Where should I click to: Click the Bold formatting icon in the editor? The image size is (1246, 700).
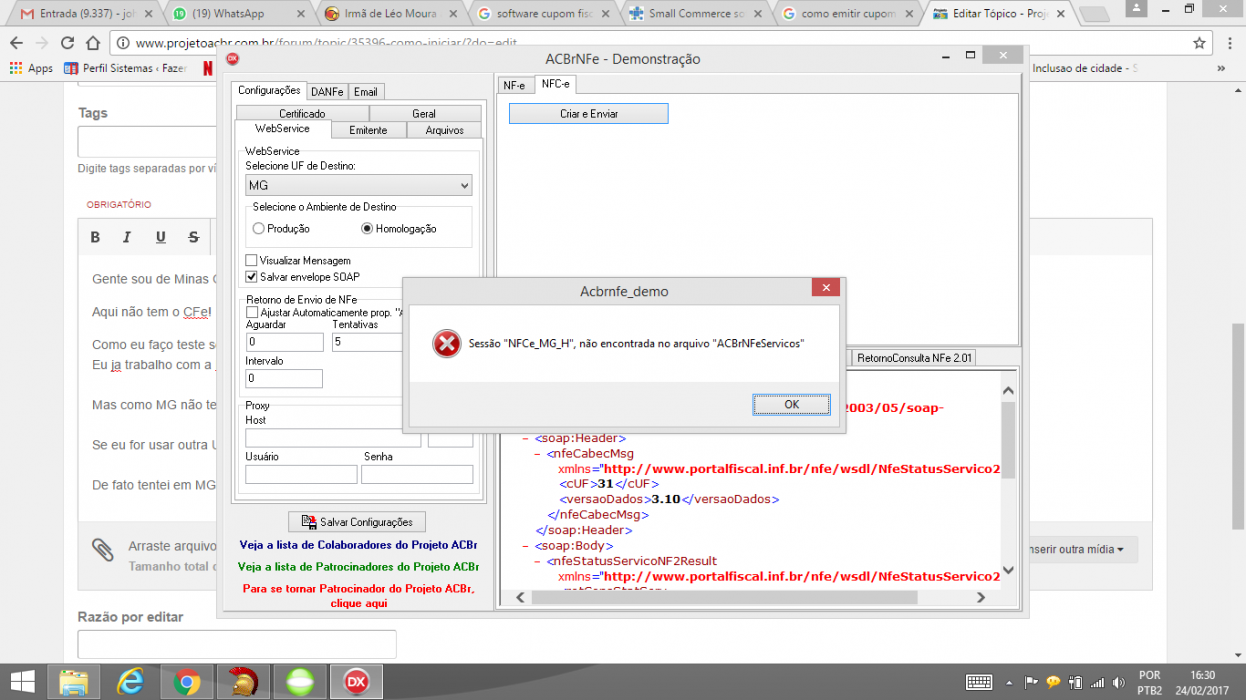95,237
